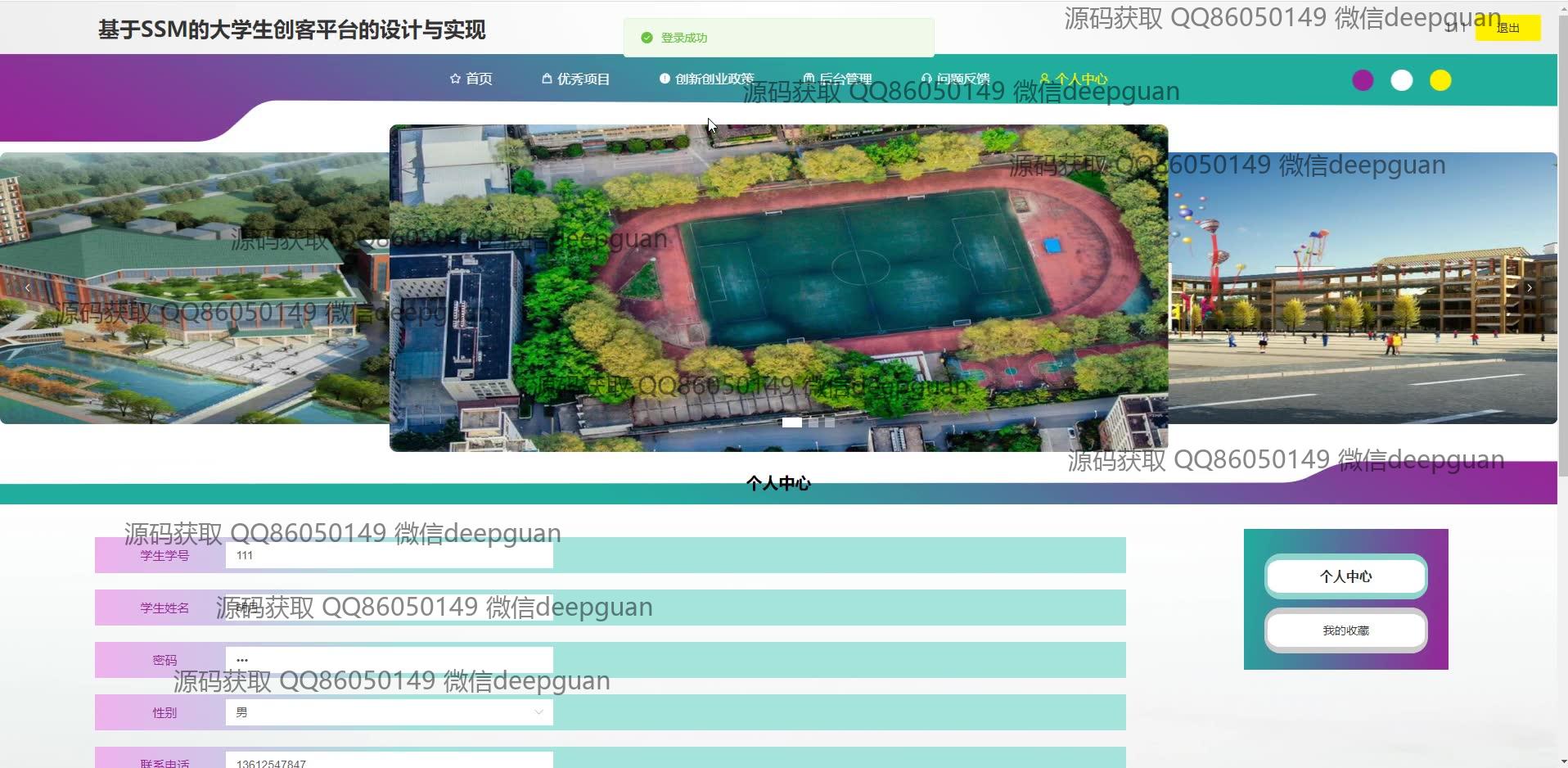
Task: Click the 密码 field label
Action: (164, 660)
